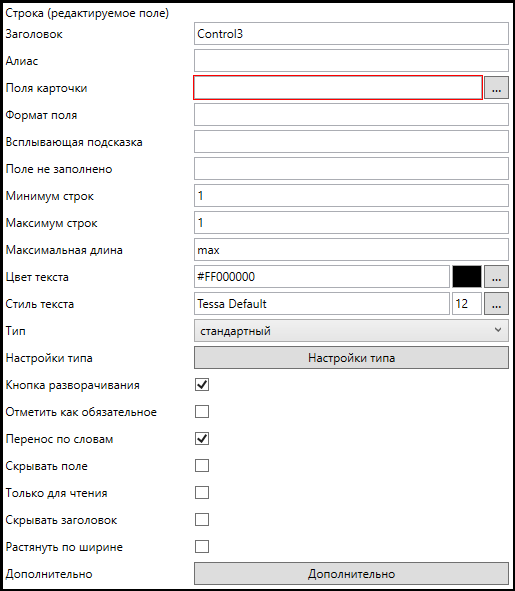Open color picker ellipsis for Цвет текста
The width and height of the screenshot is (515, 591).
coord(496,277)
